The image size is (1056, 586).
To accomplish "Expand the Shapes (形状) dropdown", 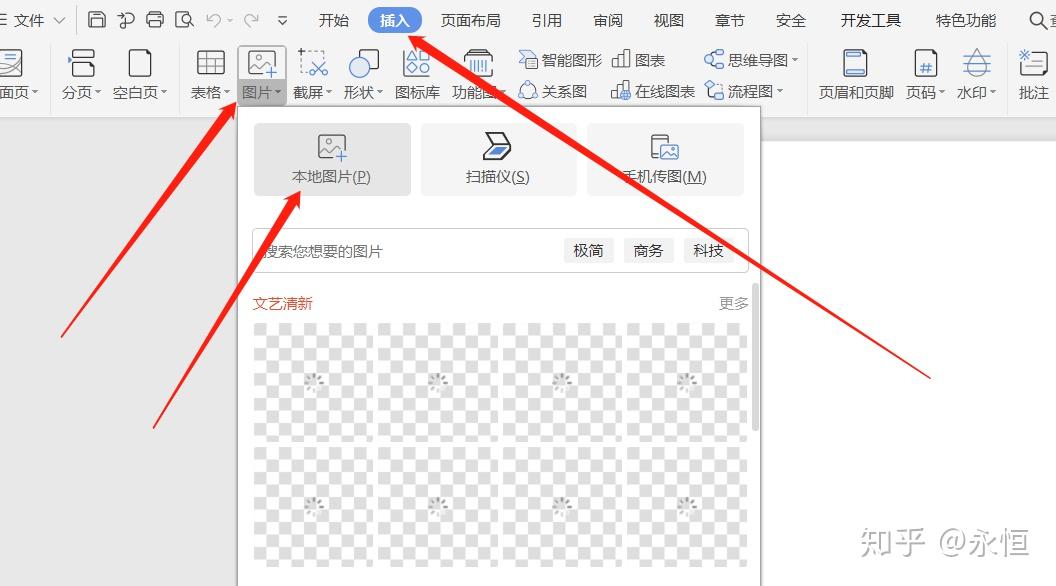I will [363, 92].
